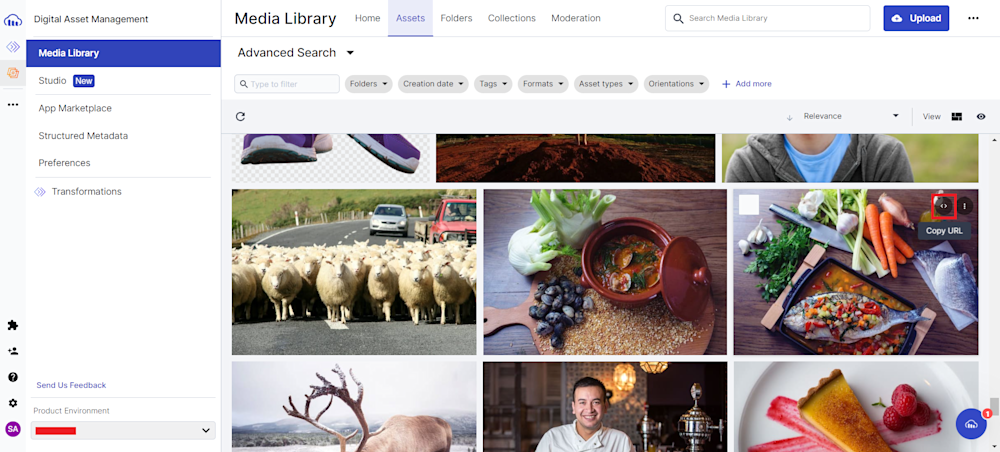
Task: Open the Orientations filter dropdown
Action: click(676, 84)
